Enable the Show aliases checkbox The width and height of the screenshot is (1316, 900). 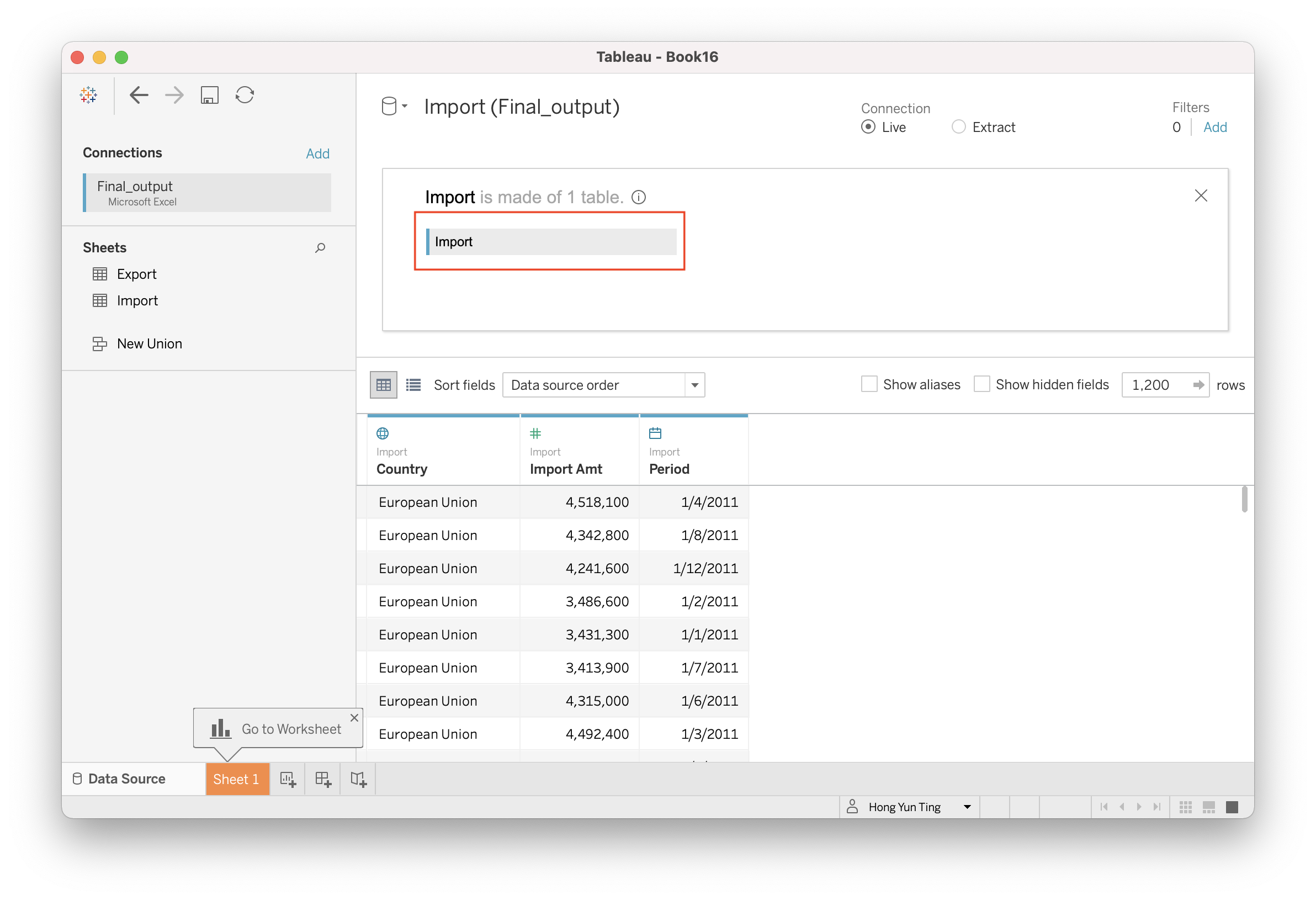[869, 385]
